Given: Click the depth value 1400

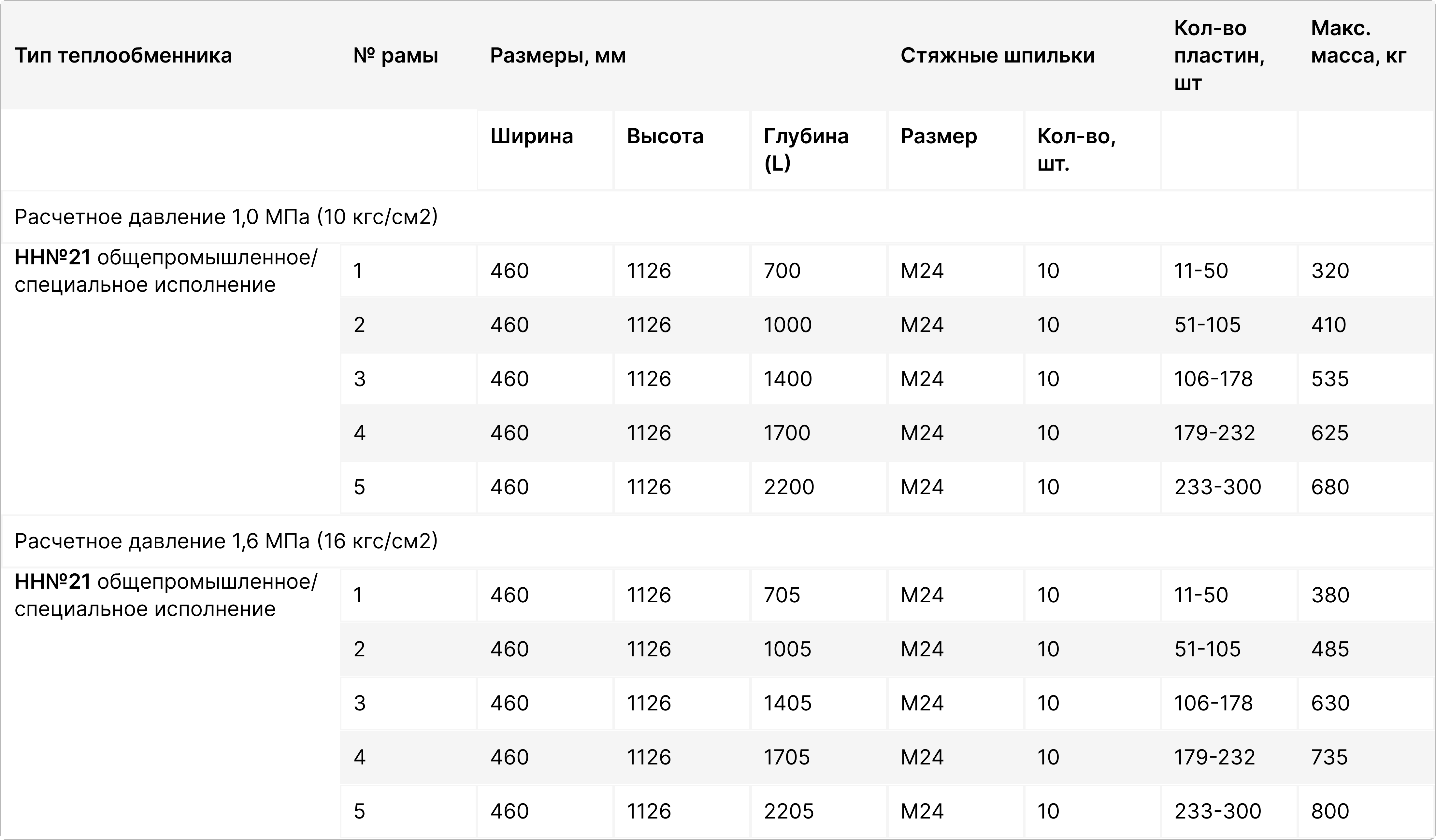Looking at the screenshot, I should [x=787, y=379].
